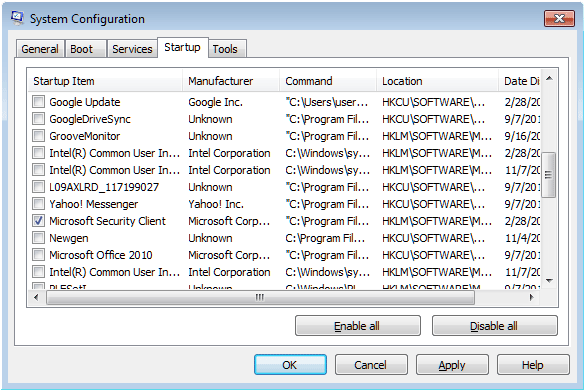Uncheck Microsoft Security Client checkbox
585x391 pixels.
(38, 221)
